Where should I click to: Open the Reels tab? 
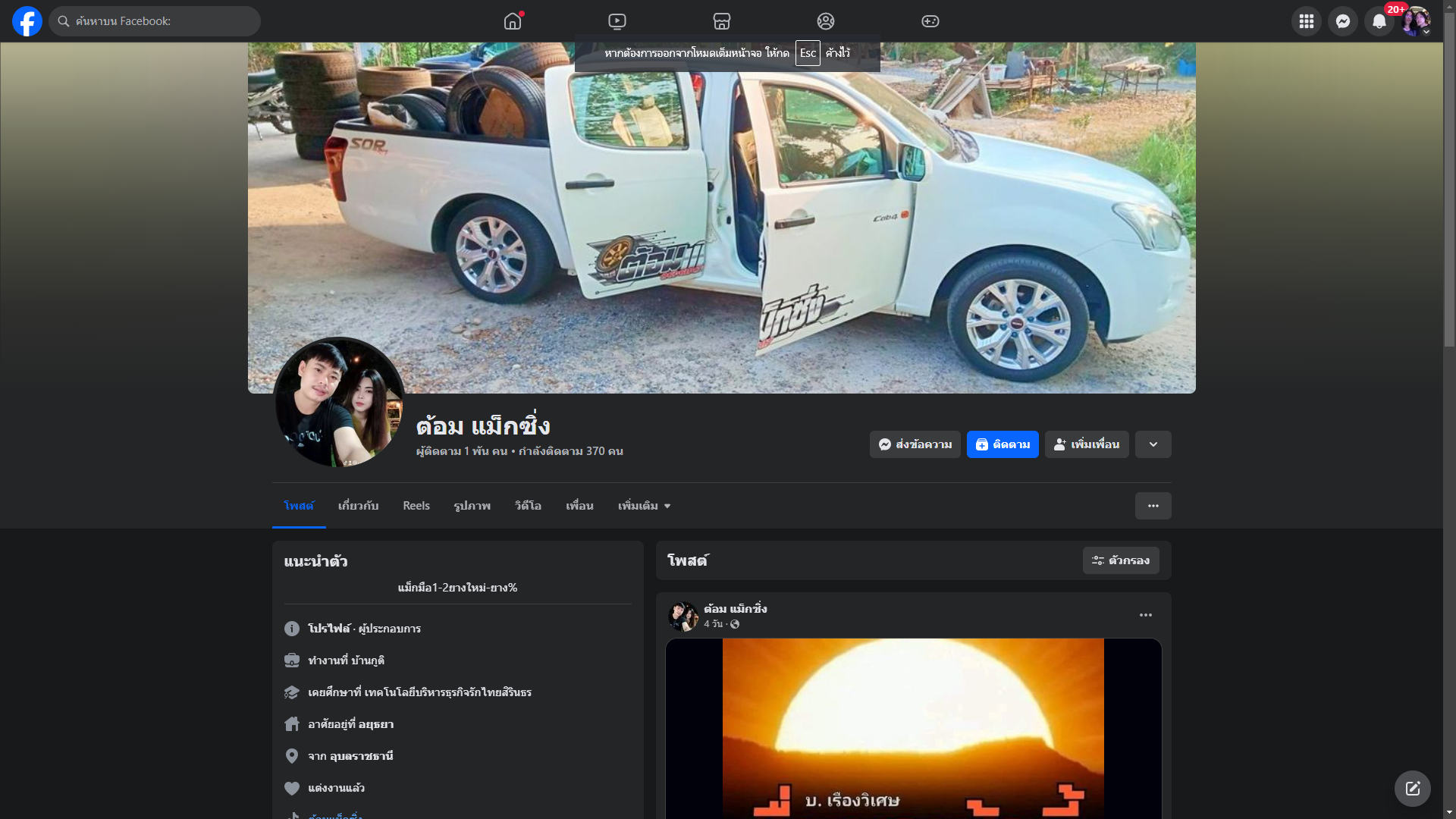tap(416, 506)
